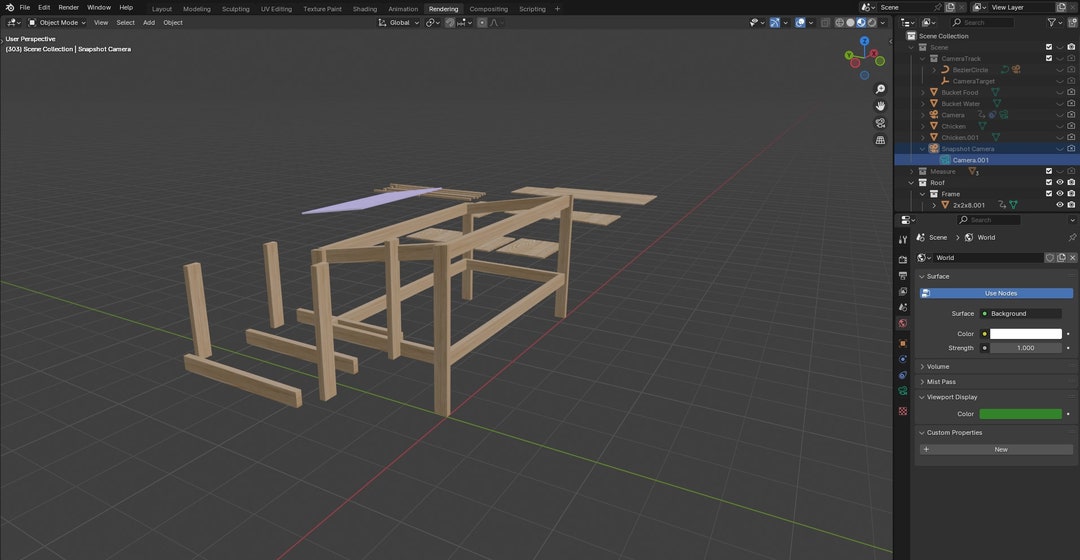Hide 2x2x8.001 object with eye icon
The image size is (1080, 560).
point(1060,205)
